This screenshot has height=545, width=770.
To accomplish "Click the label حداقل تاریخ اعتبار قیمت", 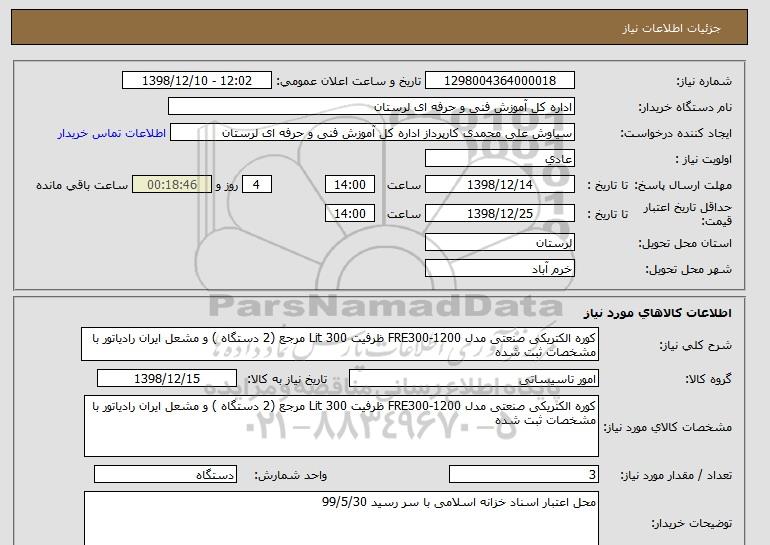I will (x=688, y=214).
